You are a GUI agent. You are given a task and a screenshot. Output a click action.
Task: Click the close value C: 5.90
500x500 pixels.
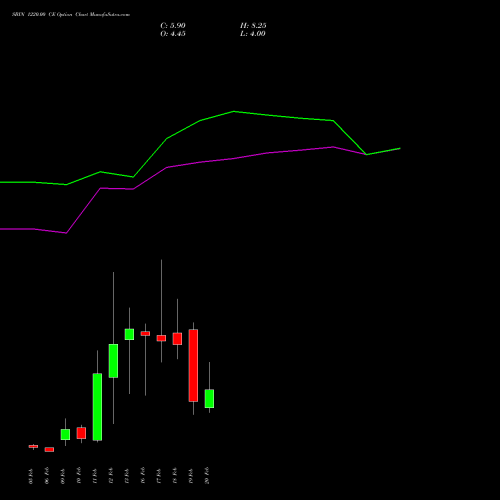coord(173,26)
